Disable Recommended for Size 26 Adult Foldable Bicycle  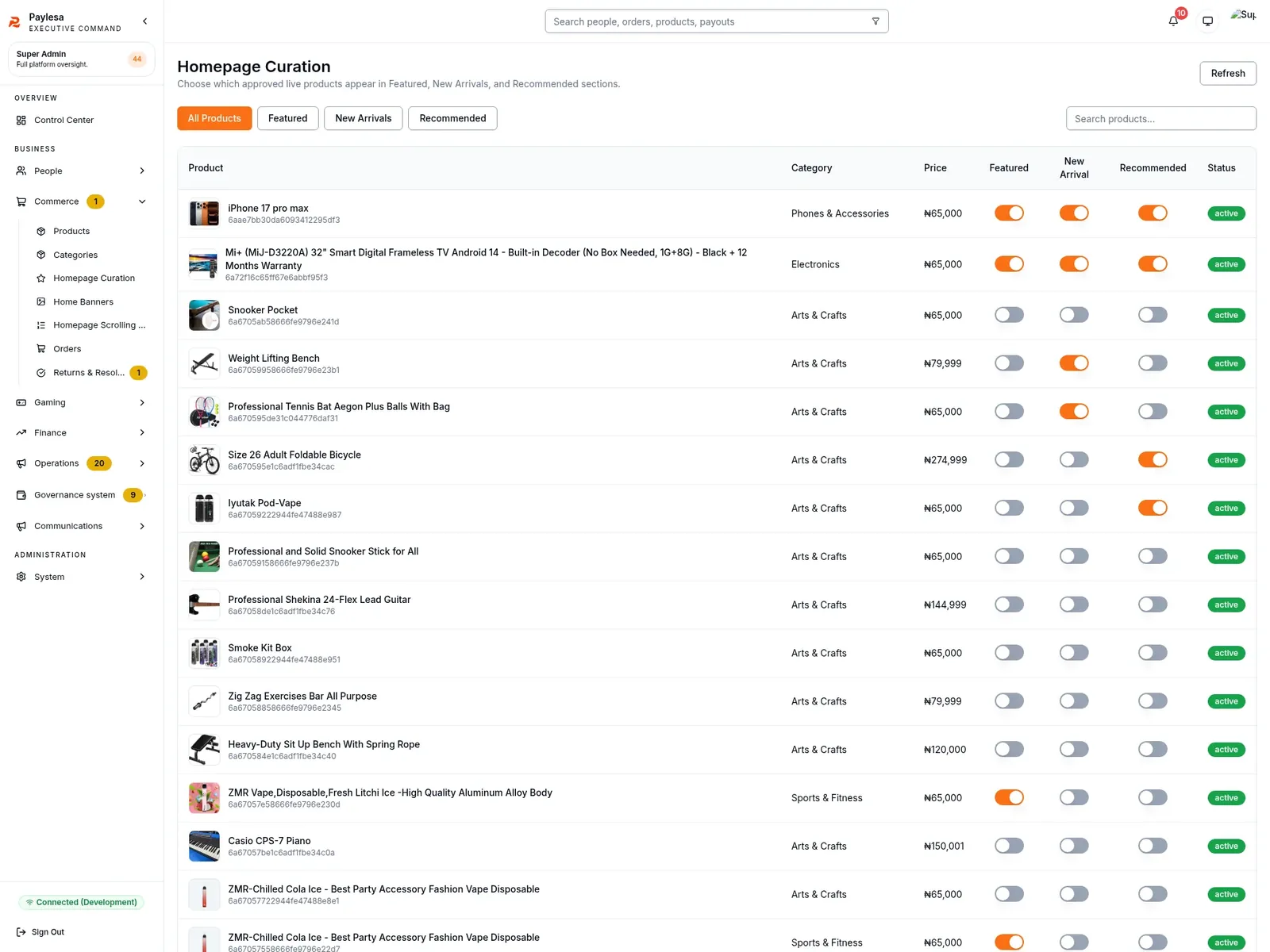(1153, 460)
